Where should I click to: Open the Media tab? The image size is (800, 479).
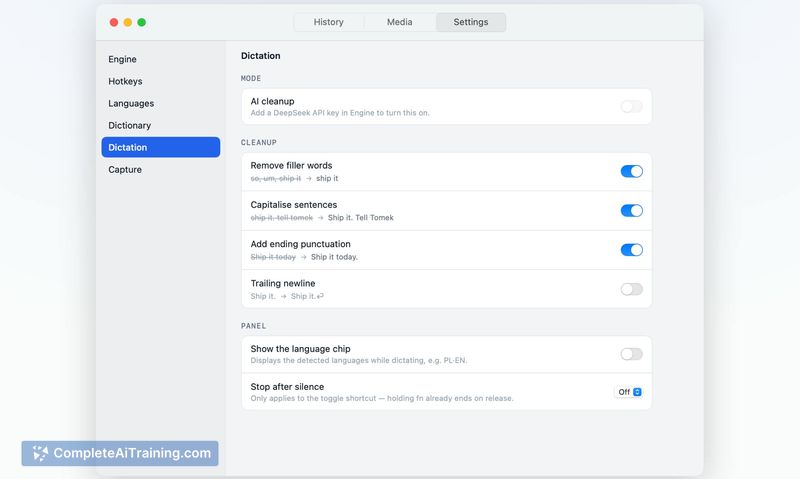pos(399,22)
